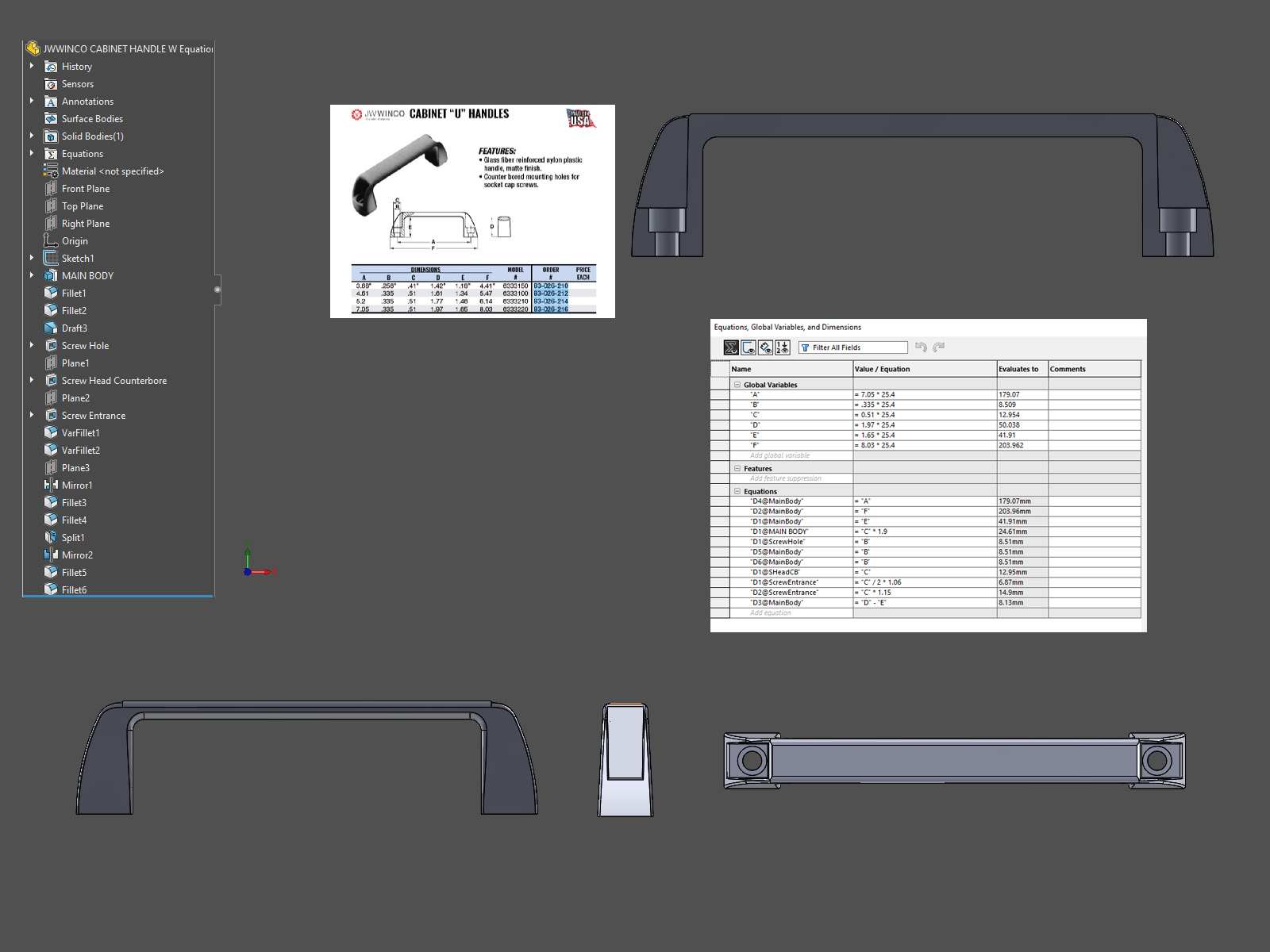Image resolution: width=1270 pixels, height=952 pixels.
Task: Select the Right Plane icon
Action: [51, 224]
